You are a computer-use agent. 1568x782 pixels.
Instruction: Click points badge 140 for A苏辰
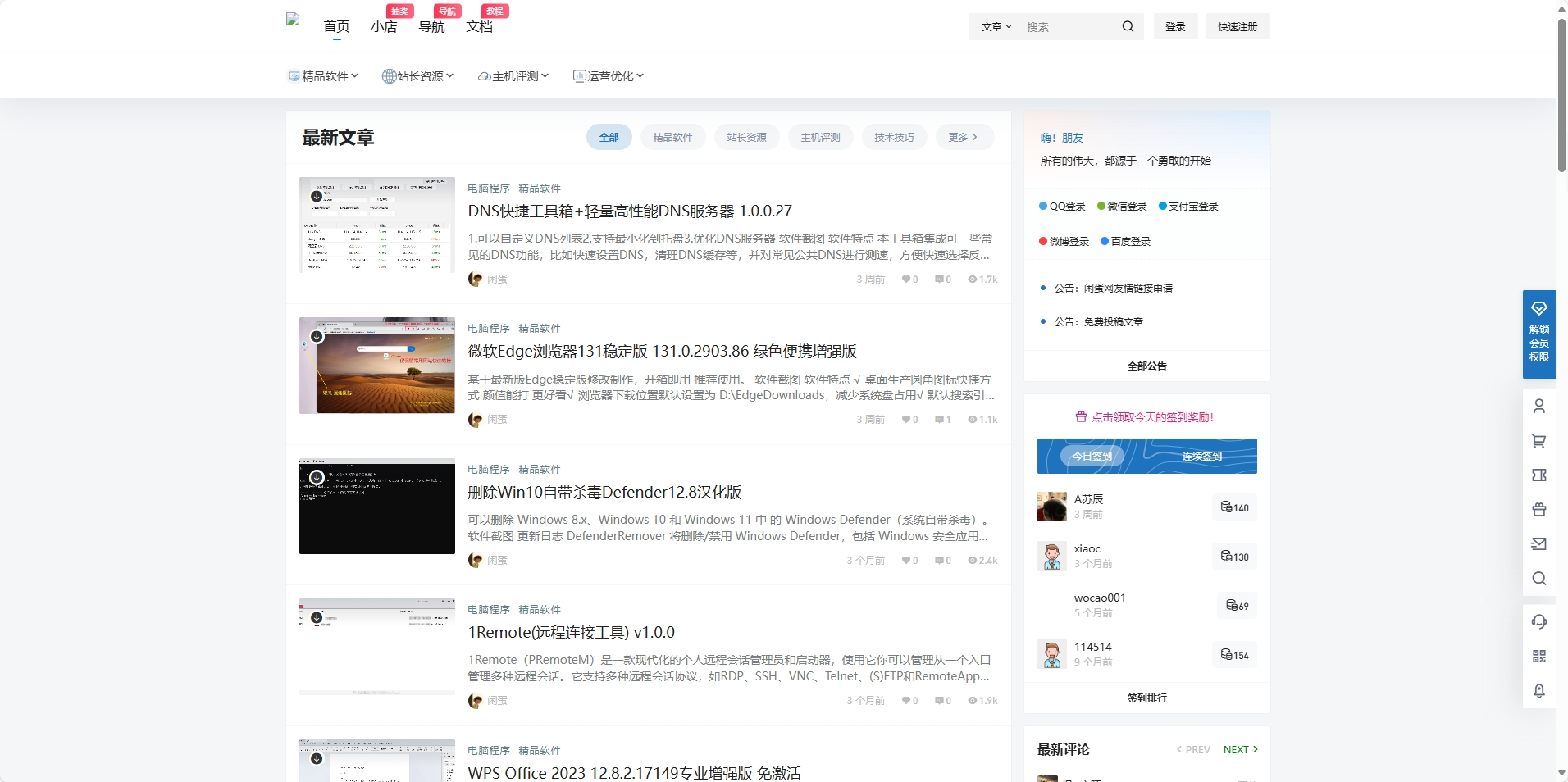click(1234, 507)
